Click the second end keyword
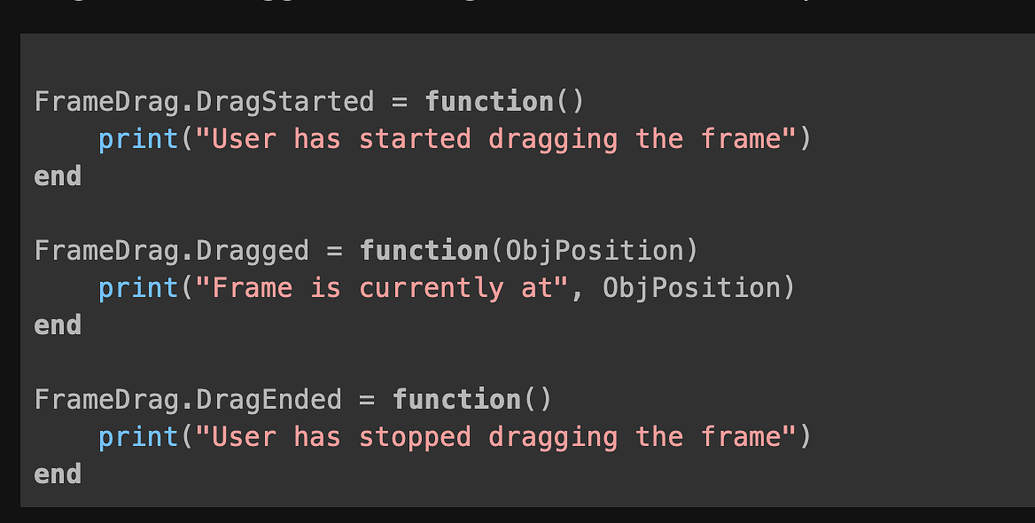This screenshot has width=1035, height=523. coord(58,326)
